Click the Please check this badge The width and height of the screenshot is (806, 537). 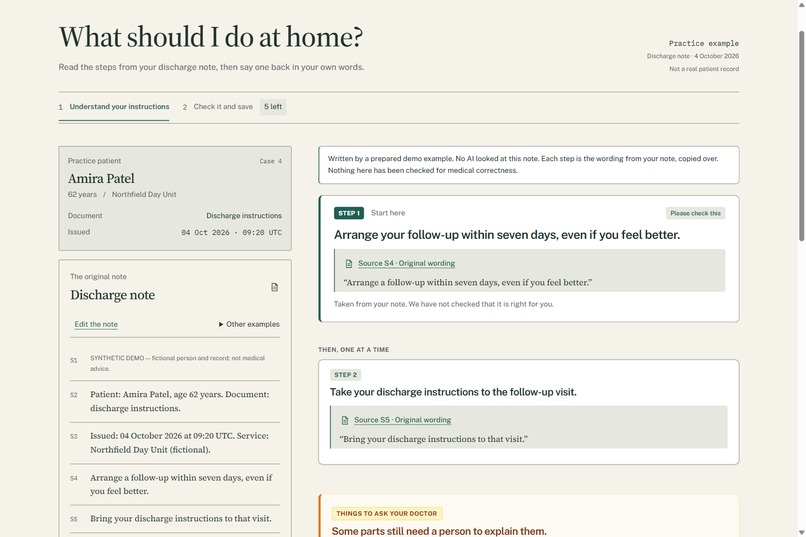pyautogui.click(x=695, y=213)
